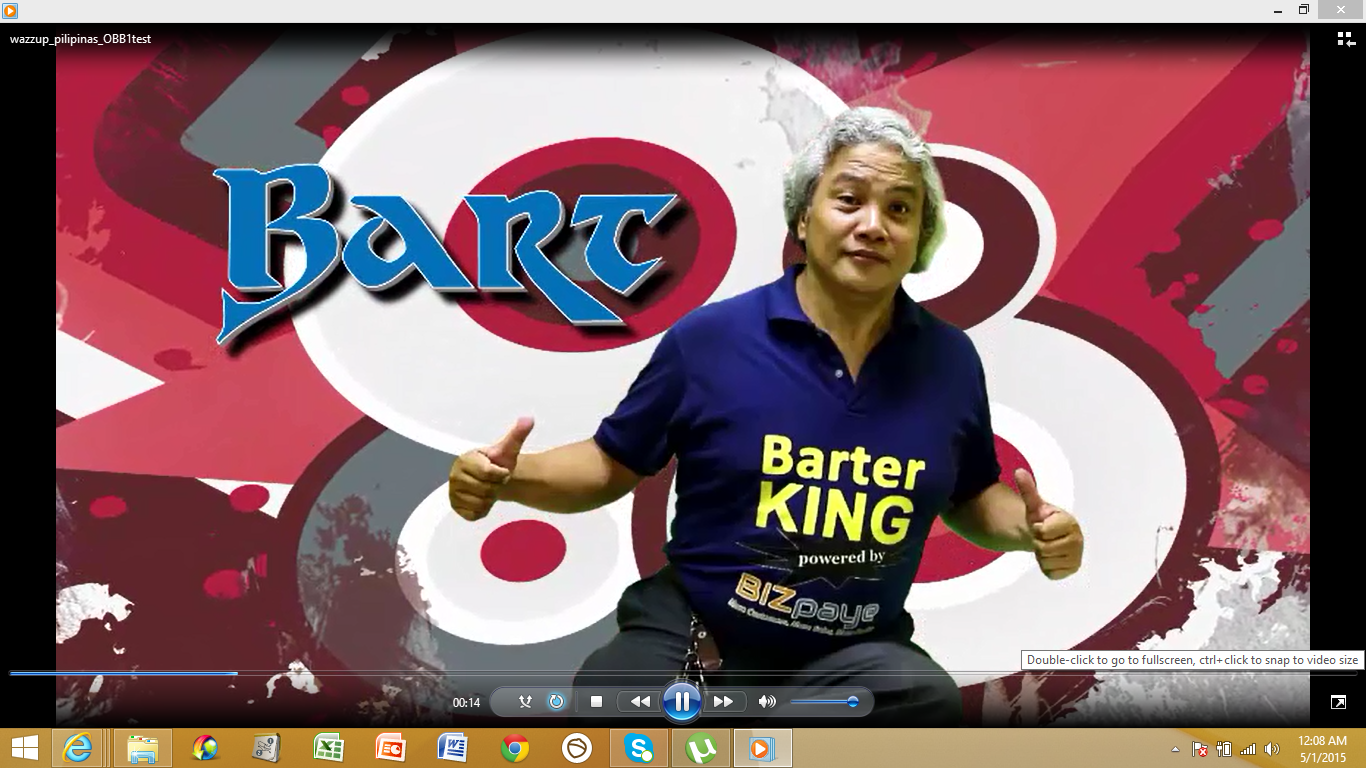Launch PowerPoint from the taskbar

click(x=391, y=748)
